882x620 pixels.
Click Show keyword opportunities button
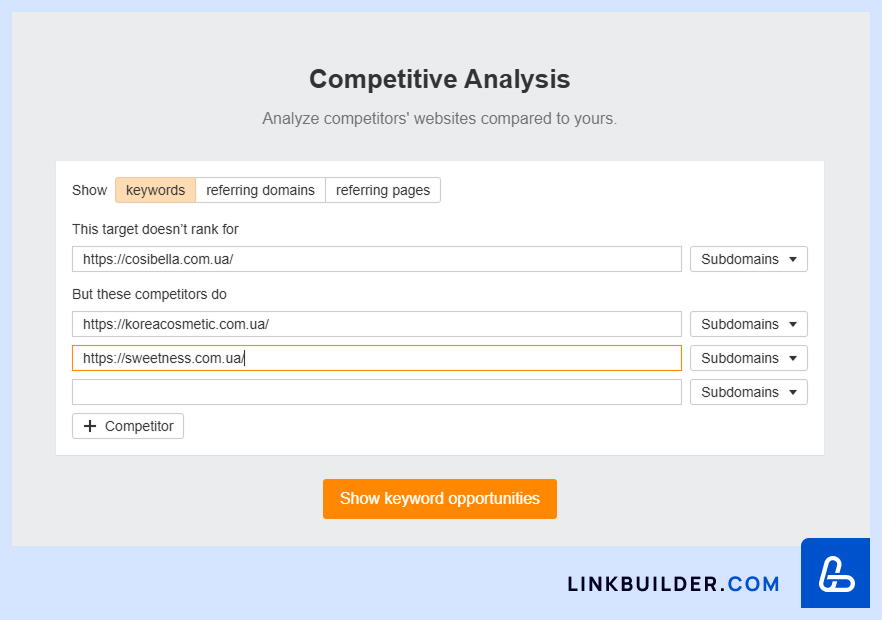(x=440, y=499)
